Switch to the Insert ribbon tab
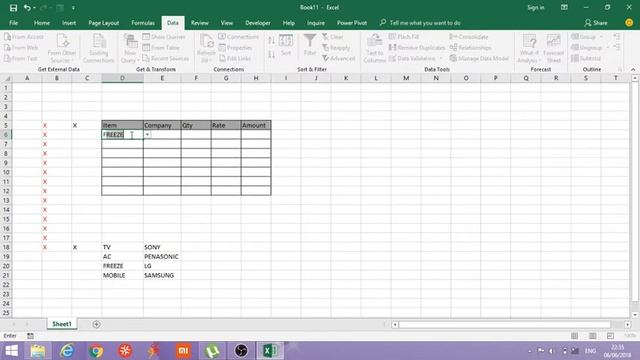 [69, 23]
